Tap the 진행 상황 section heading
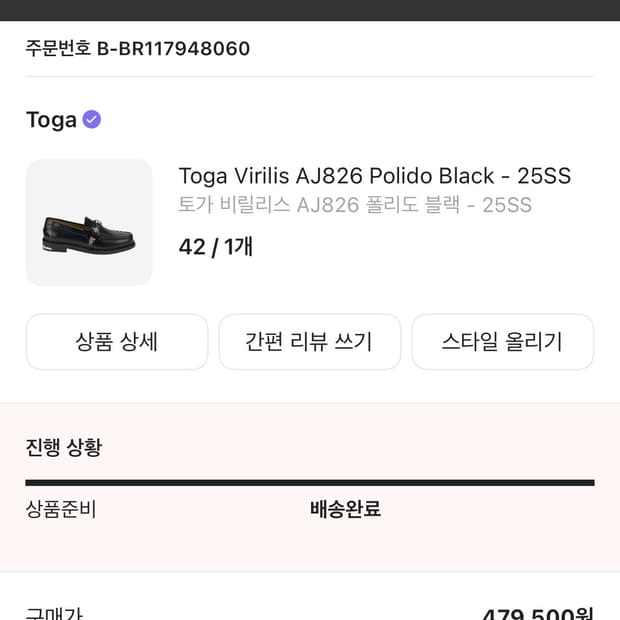This screenshot has width=620, height=620. (64, 447)
